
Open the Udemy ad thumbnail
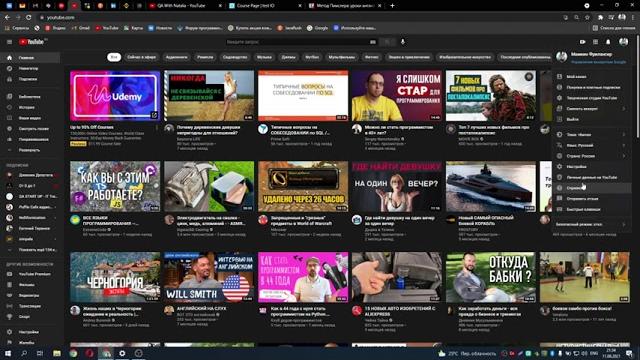coord(115,96)
